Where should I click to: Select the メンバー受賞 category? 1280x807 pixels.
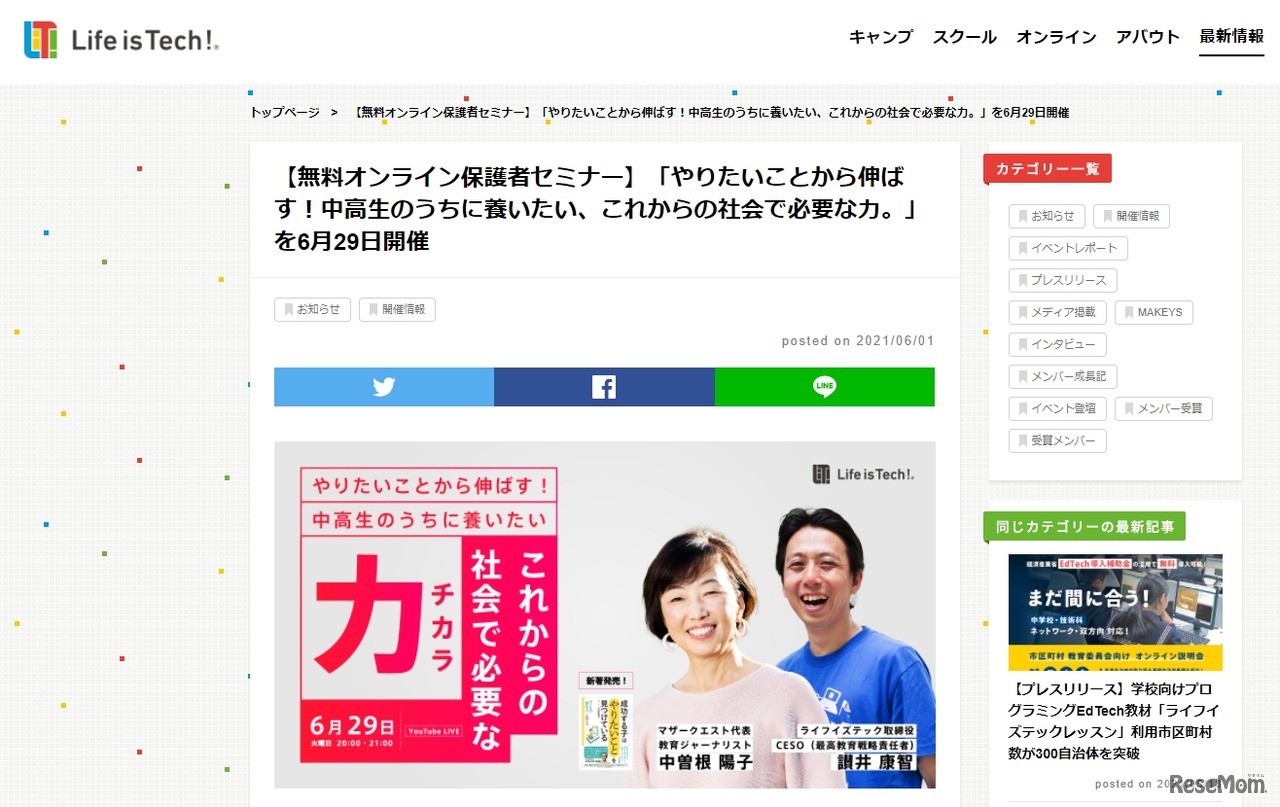point(1164,408)
